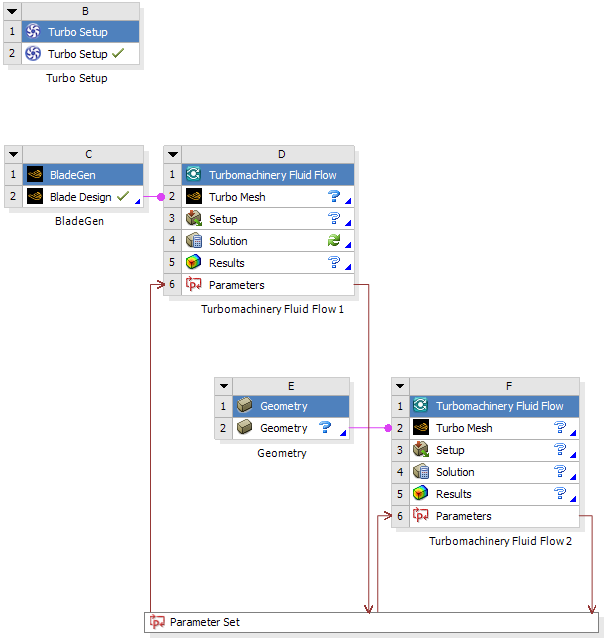Select Results cell in system D
Image resolution: width=605 pixels, height=643 pixels.
[x=268, y=262]
